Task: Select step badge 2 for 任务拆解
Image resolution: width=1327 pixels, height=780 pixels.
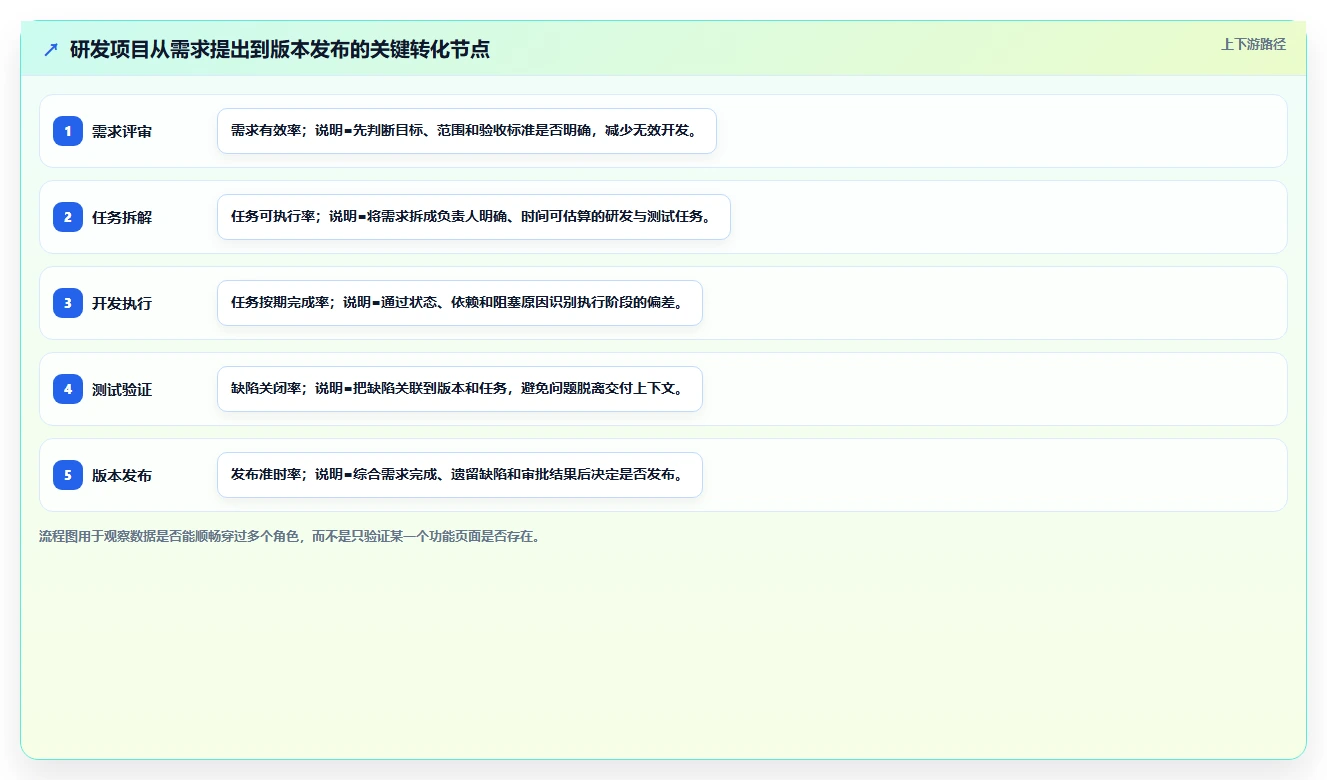Action: pyautogui.click(x=68, y=217)
